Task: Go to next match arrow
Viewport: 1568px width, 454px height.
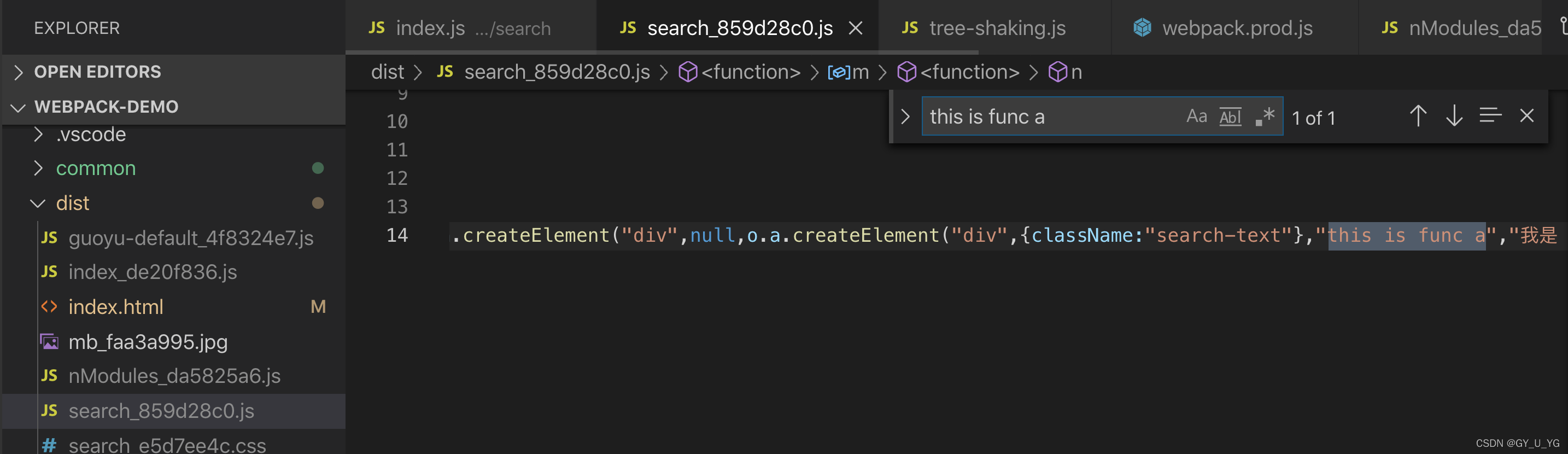Action: (x=1454, y=116)
